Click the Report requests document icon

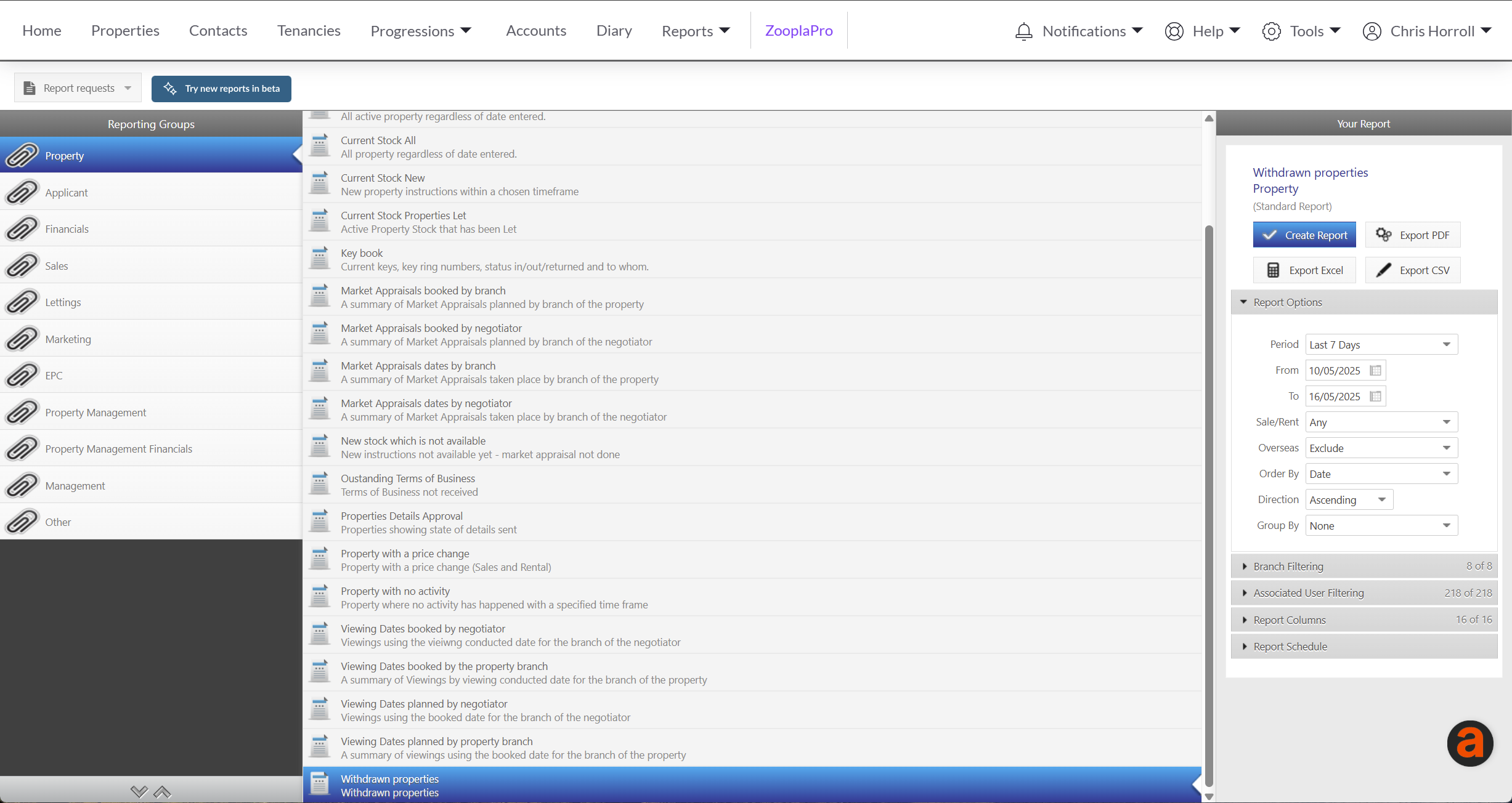[x=29, y=88]
